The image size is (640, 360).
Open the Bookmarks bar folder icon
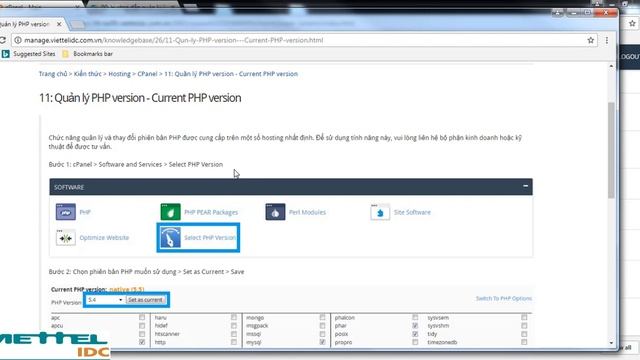pyautogui.click(x=65, y=54)
